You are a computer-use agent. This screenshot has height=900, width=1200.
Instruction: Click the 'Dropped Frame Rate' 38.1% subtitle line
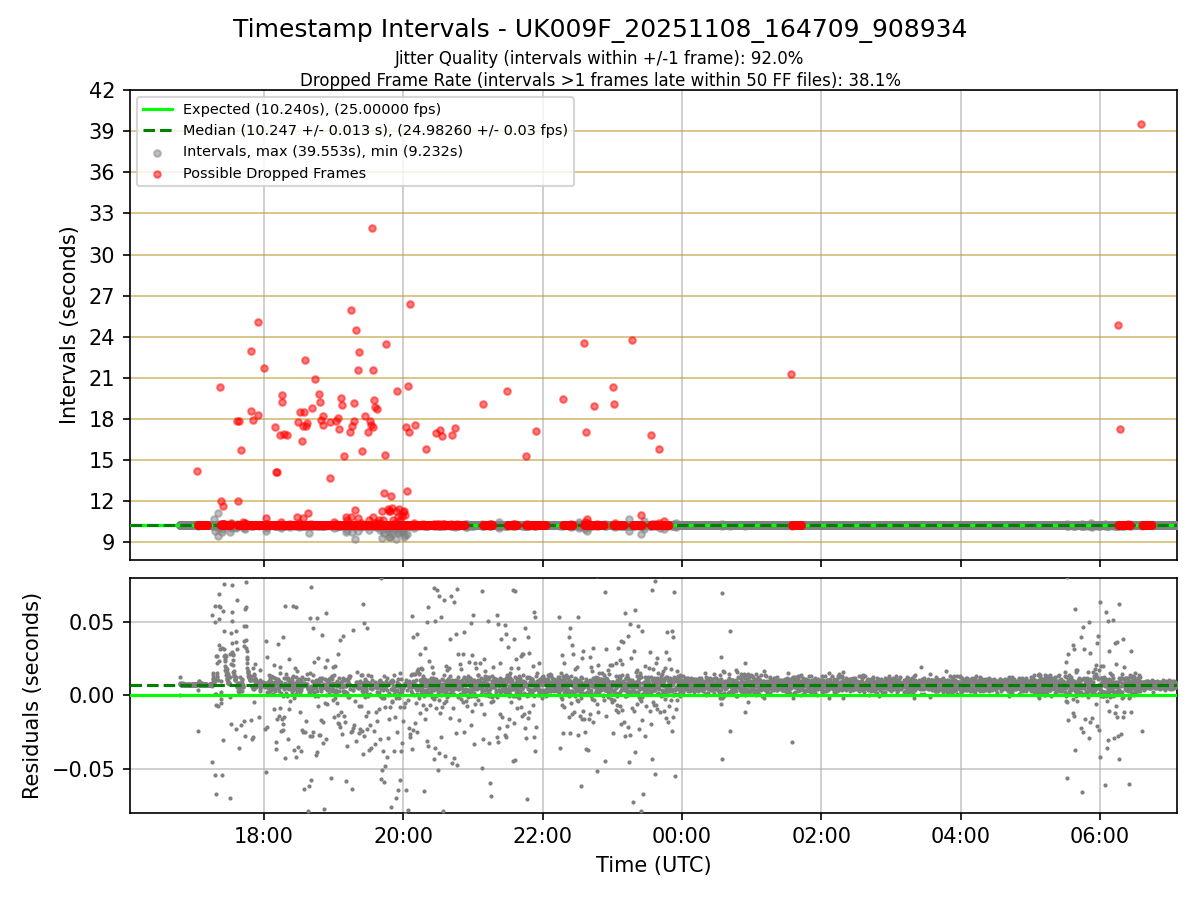(600, 80)
